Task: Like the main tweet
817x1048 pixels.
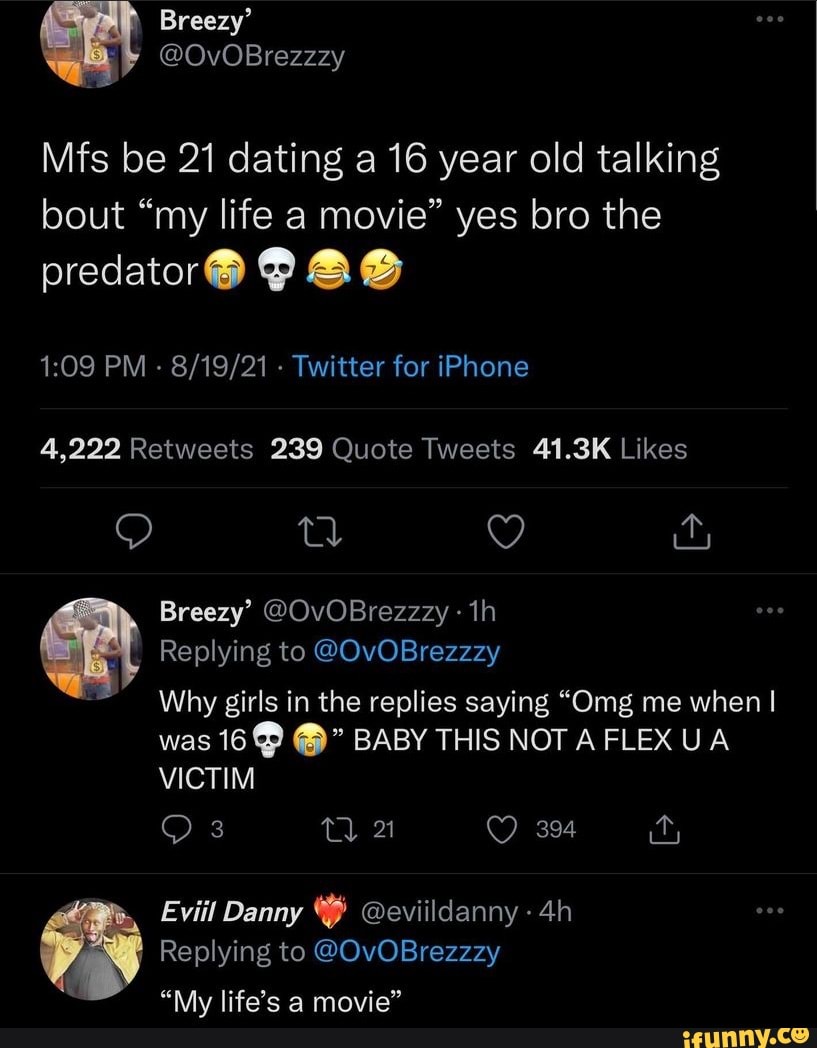Action: (x=507, y=535)
